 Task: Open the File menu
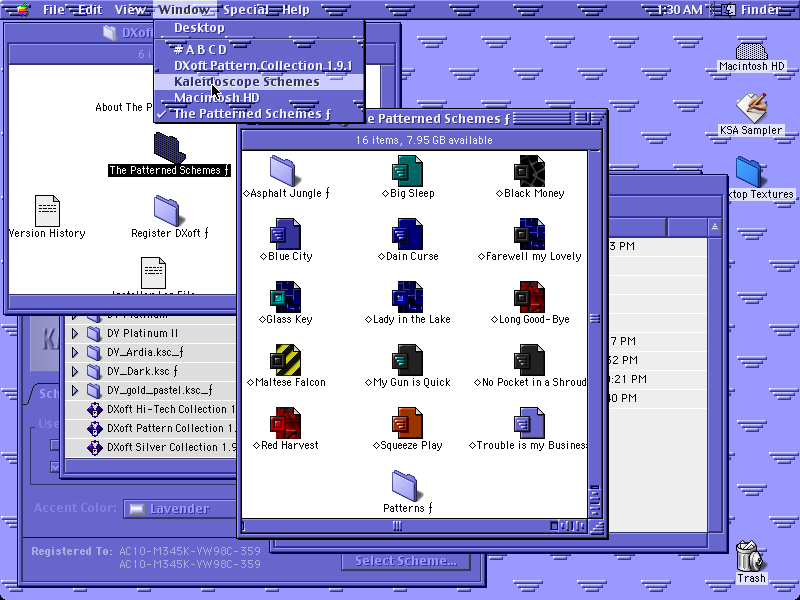point(54,9)
